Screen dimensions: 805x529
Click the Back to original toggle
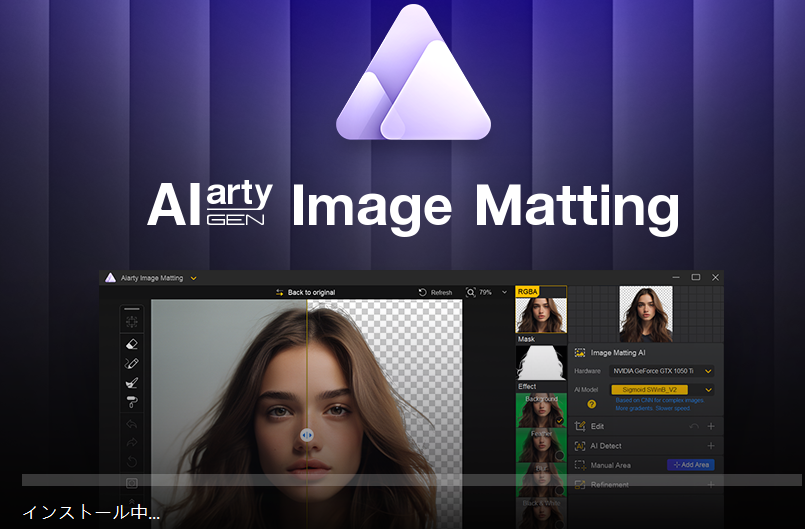(x=305, y=292)
